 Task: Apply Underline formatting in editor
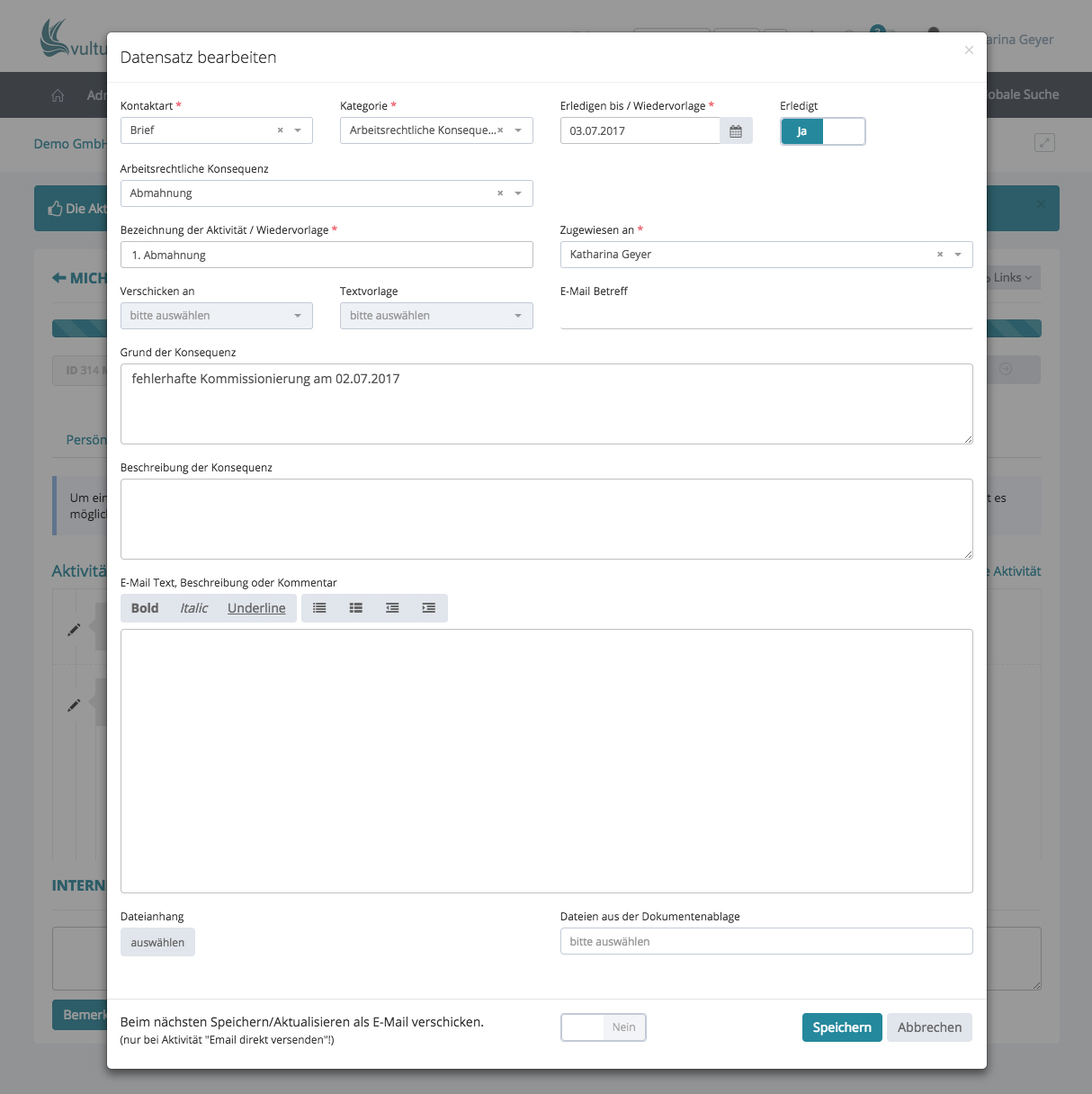tap(256, 608)
